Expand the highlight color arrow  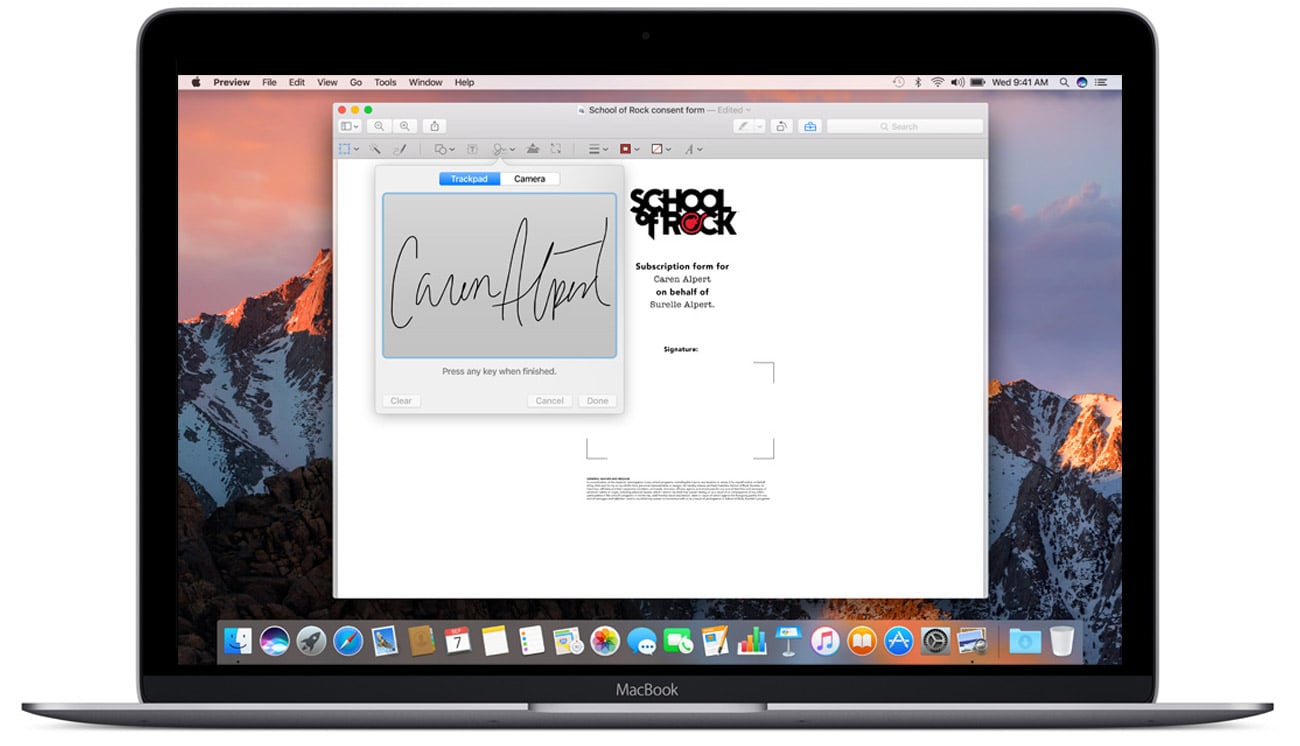tap(760, 126)
